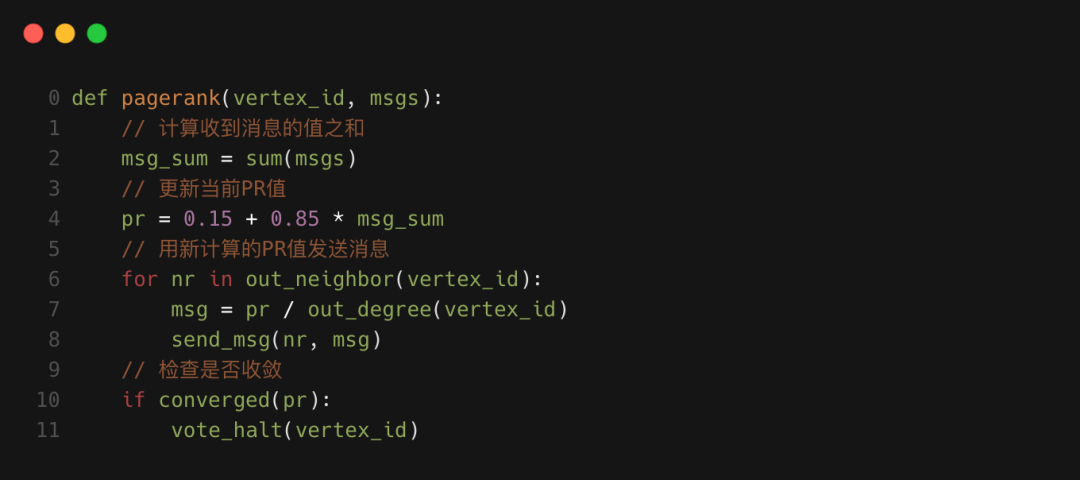
Task: Select line number 4 in the gutter
Action: pyautogui.click(x=54, y=219)
